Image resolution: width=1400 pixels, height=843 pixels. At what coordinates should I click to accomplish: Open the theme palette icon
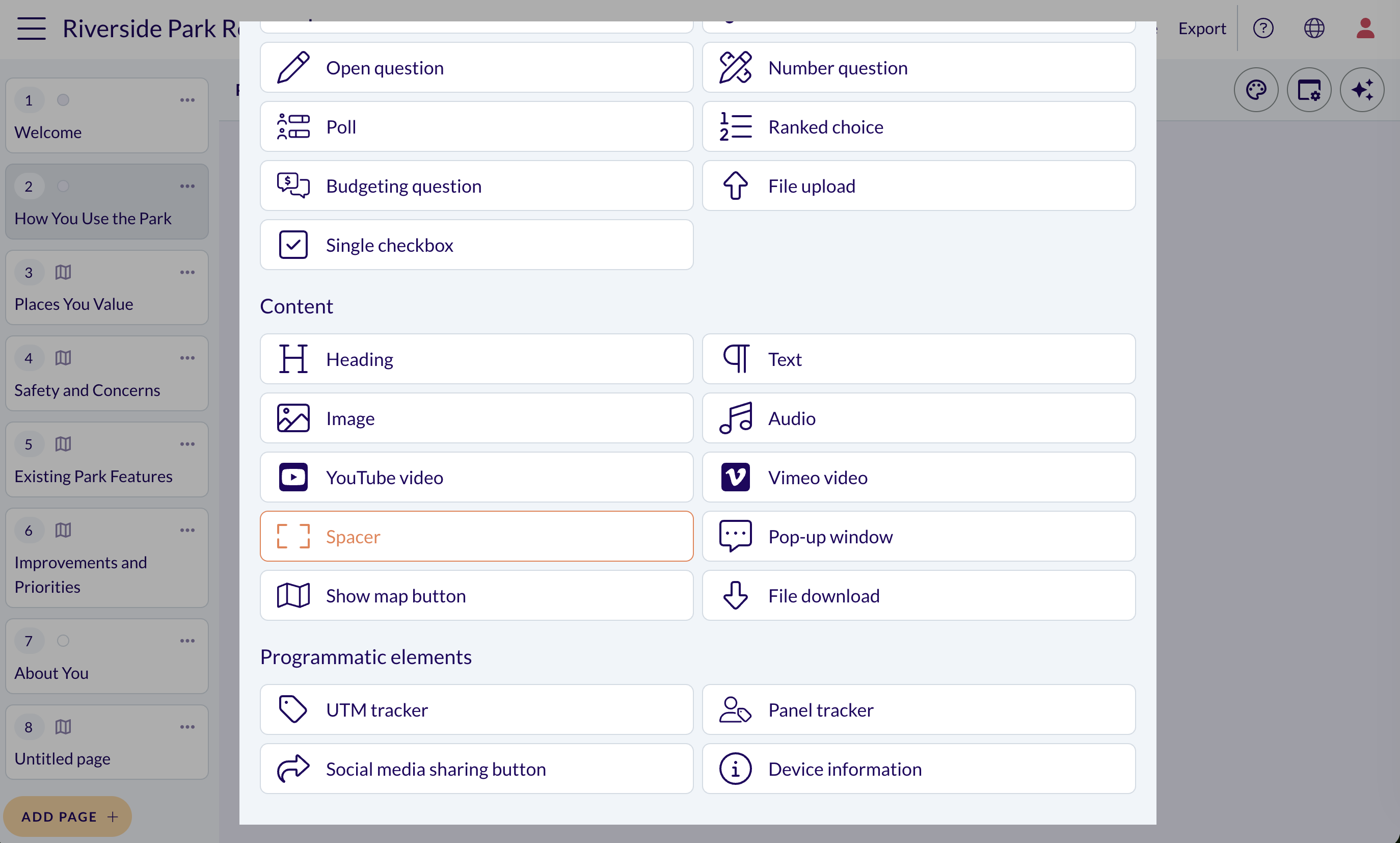point(1256,90)
